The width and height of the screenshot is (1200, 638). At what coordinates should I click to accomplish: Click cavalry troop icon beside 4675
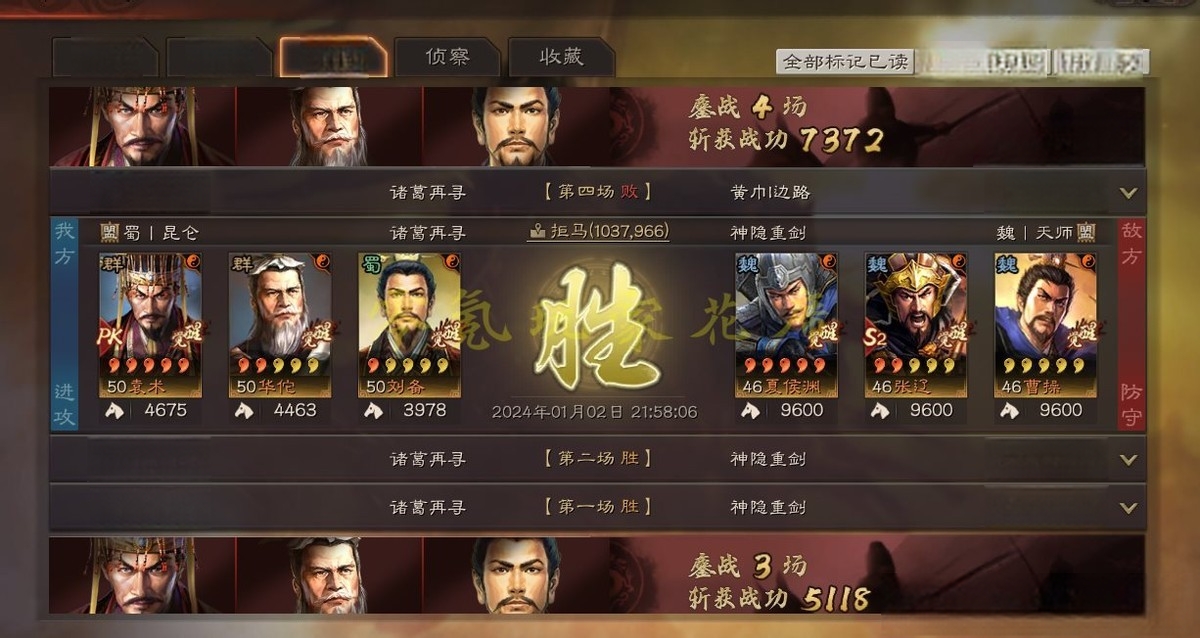[x=114, y=410]
